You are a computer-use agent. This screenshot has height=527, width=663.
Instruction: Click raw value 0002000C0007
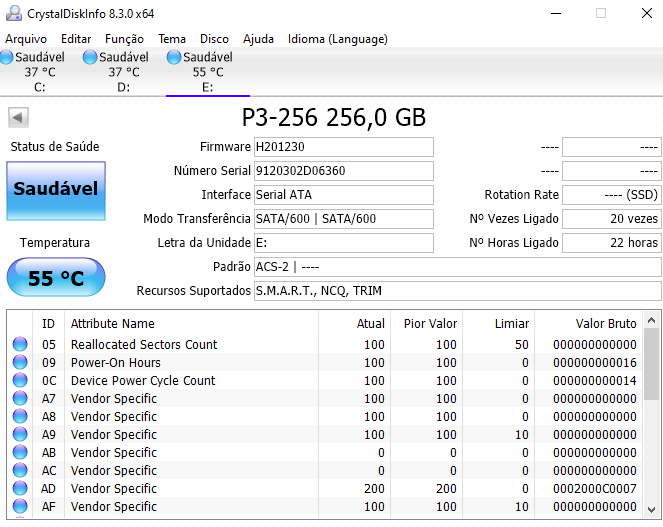(x=595, y=489)
